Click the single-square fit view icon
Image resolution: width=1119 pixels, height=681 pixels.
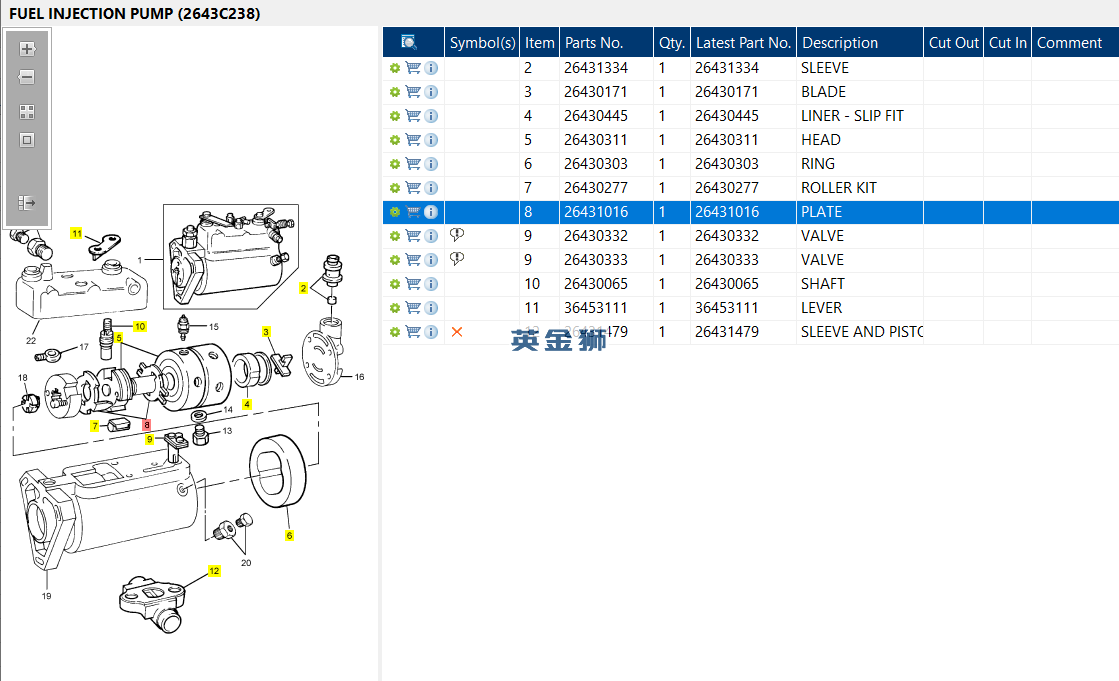click(27, 140)
